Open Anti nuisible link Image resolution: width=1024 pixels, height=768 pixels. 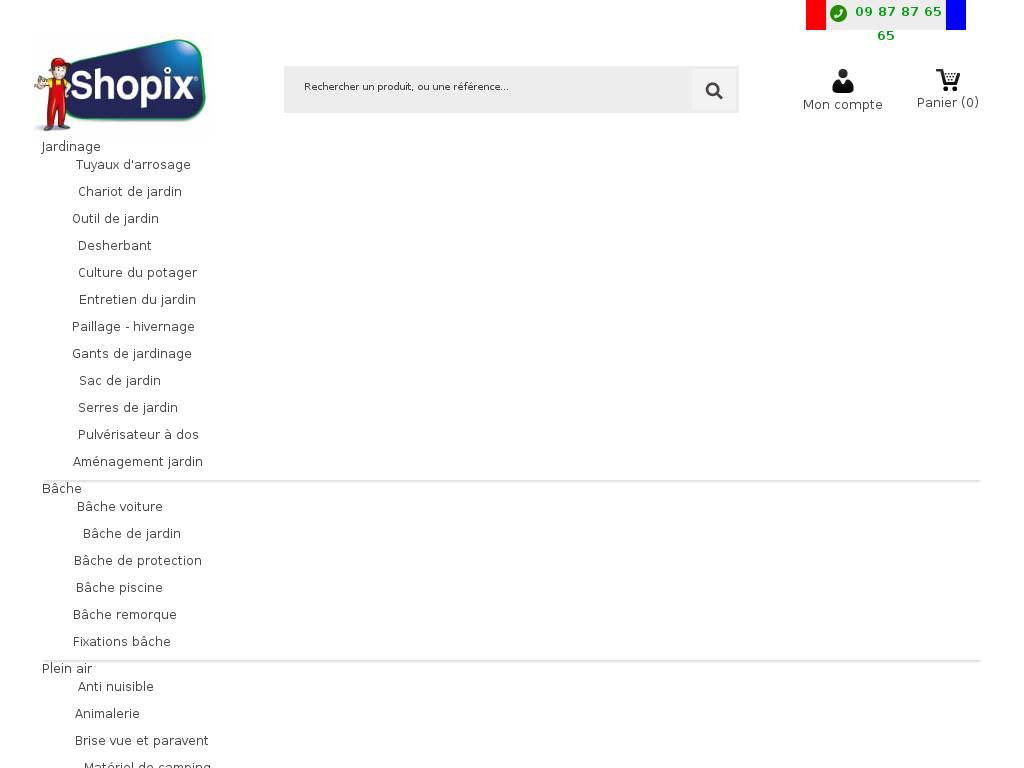click(116, 687)
